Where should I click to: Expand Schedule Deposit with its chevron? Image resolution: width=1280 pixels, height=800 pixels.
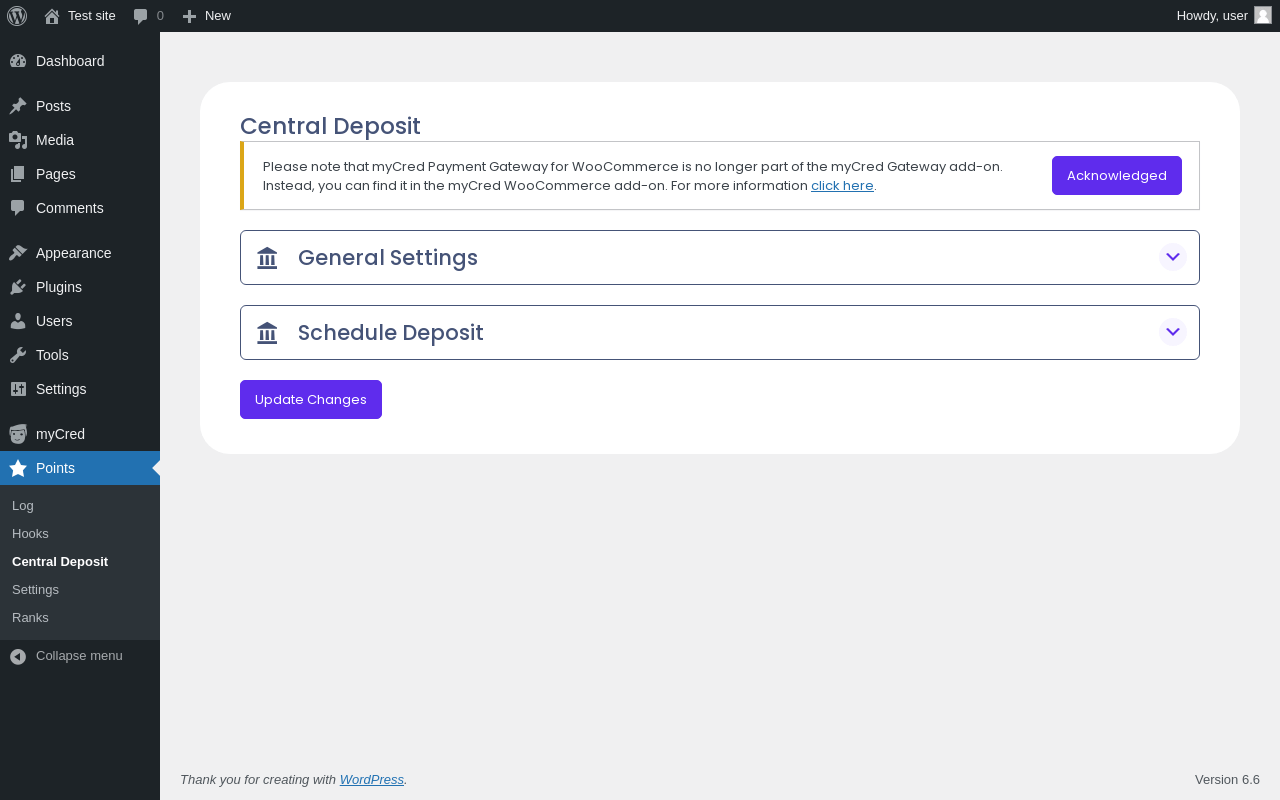pos(1173,332)
